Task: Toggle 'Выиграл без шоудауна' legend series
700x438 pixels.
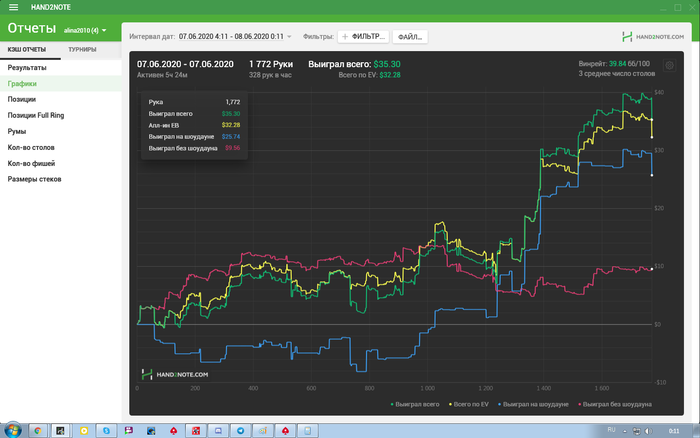Action: [x=615, y=404]
